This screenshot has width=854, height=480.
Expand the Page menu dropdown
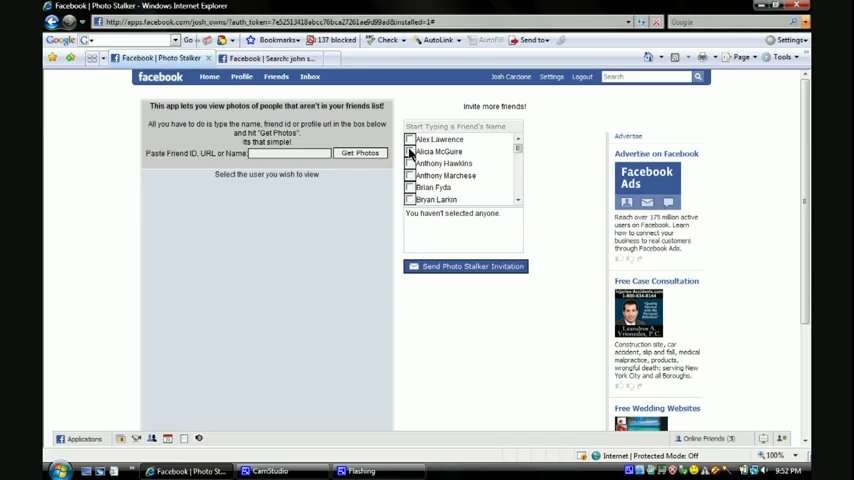(755, 57)
